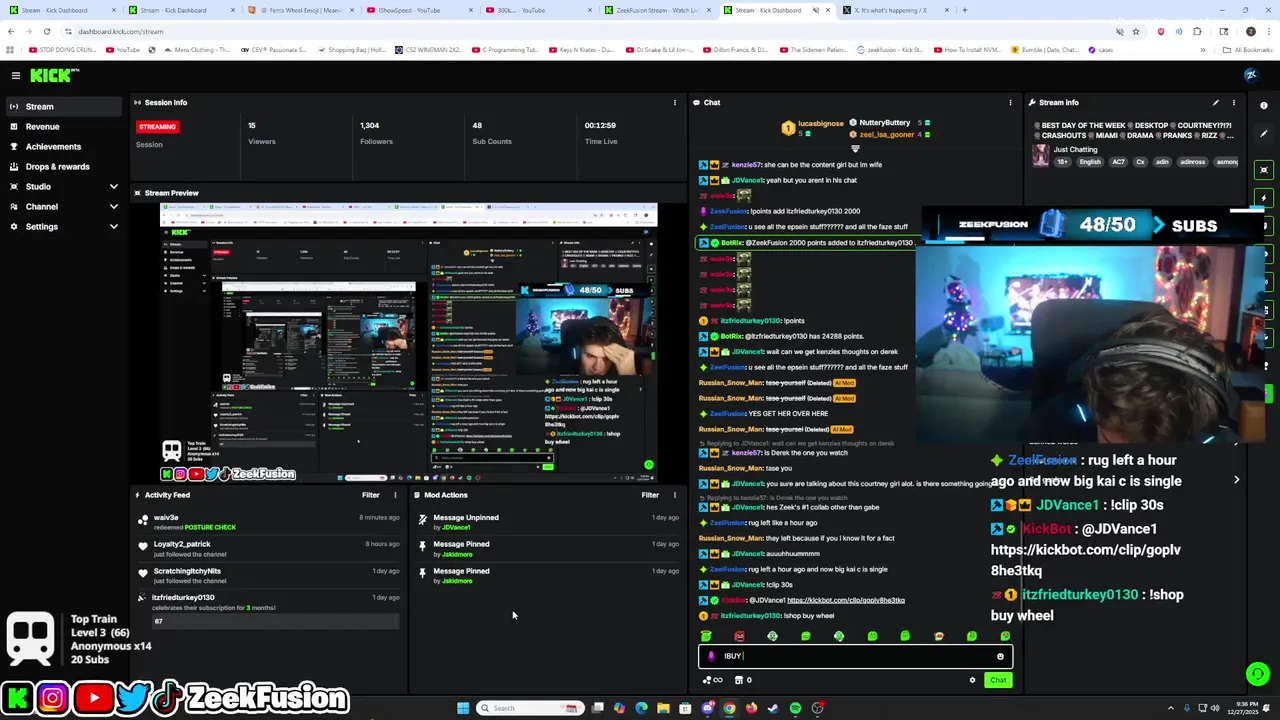Open the Achievements sidebar page

click(x=64, y=146)
